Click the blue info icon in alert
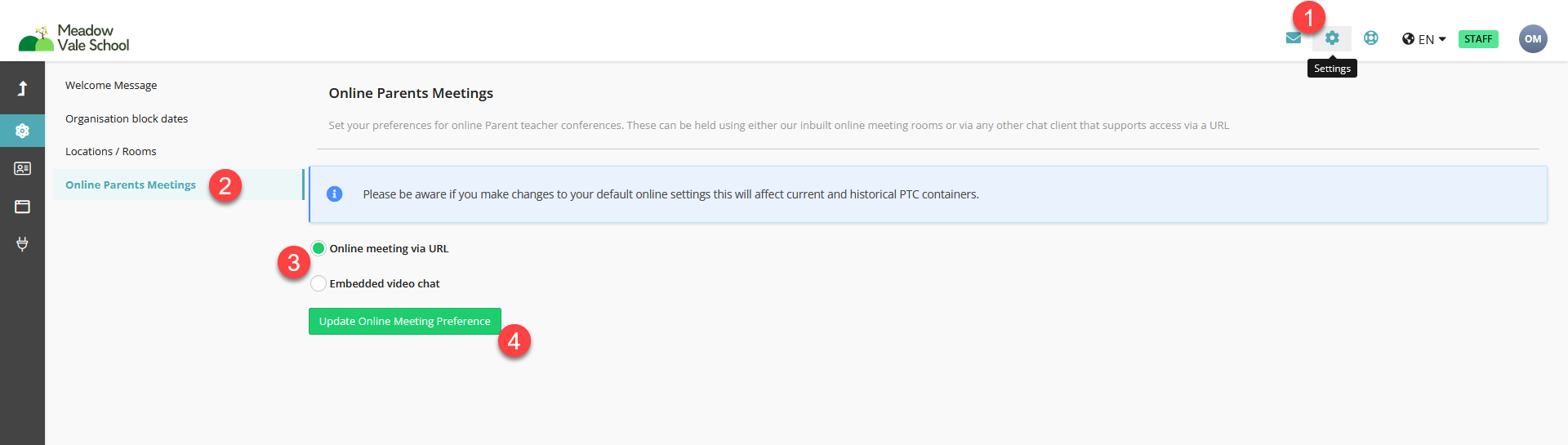 point(334,194)
